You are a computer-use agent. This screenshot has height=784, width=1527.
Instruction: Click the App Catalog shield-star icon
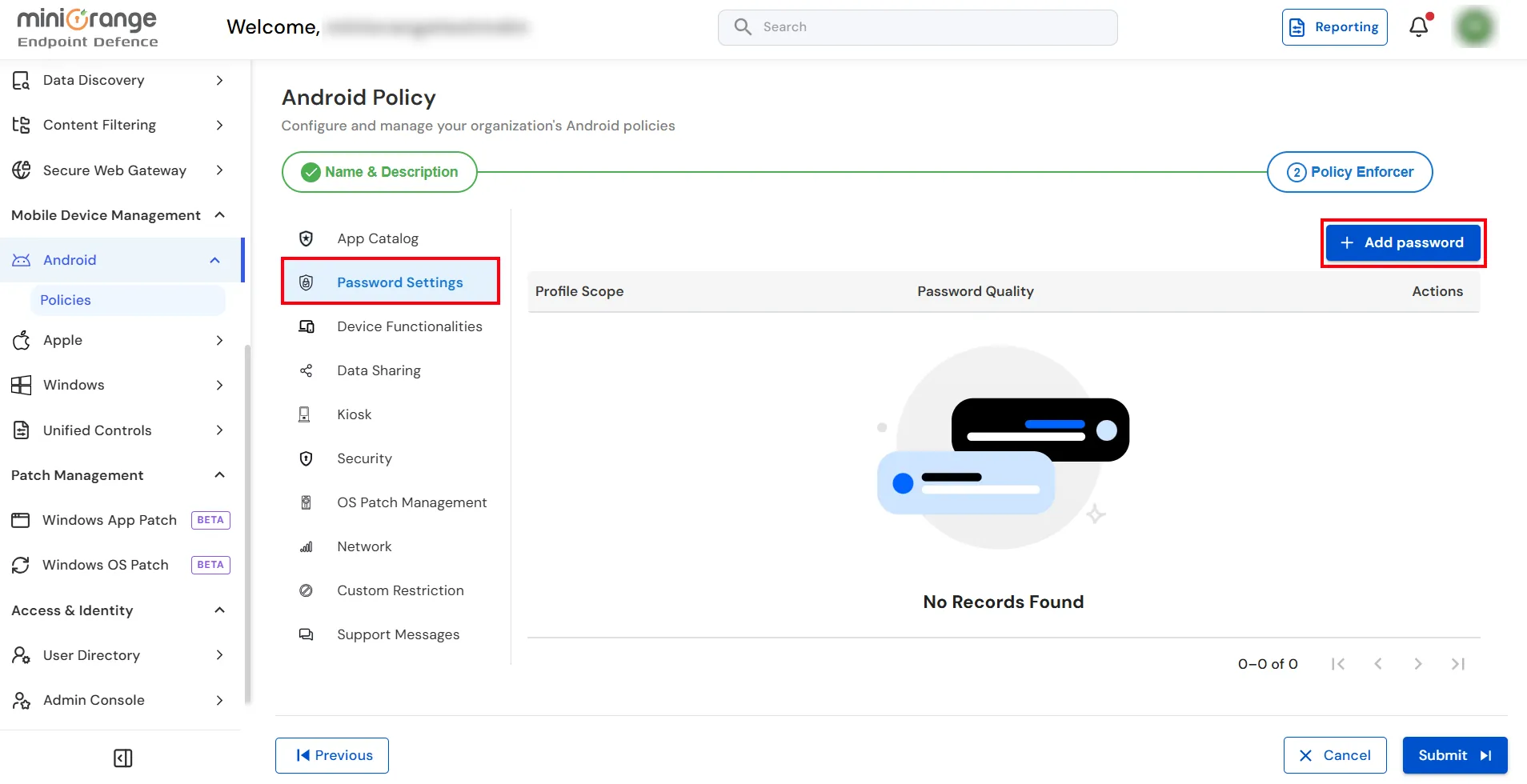306,238
